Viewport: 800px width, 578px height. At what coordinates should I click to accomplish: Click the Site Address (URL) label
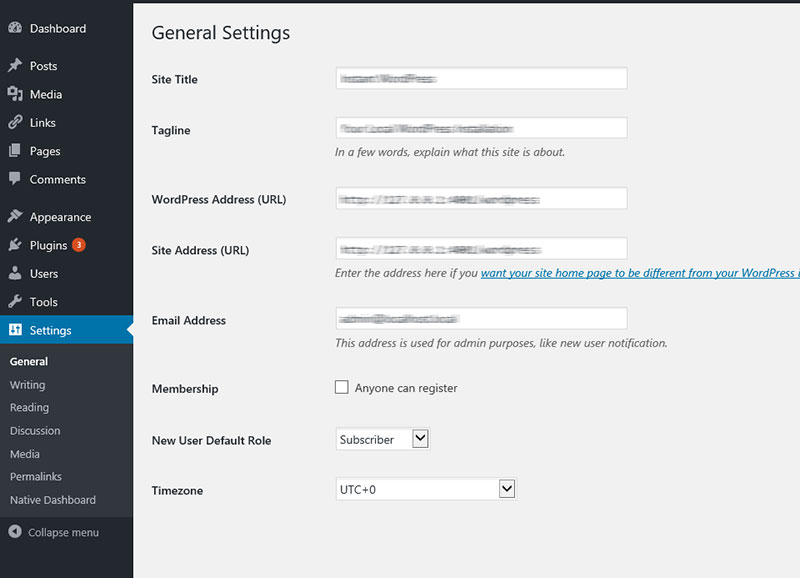201,250
